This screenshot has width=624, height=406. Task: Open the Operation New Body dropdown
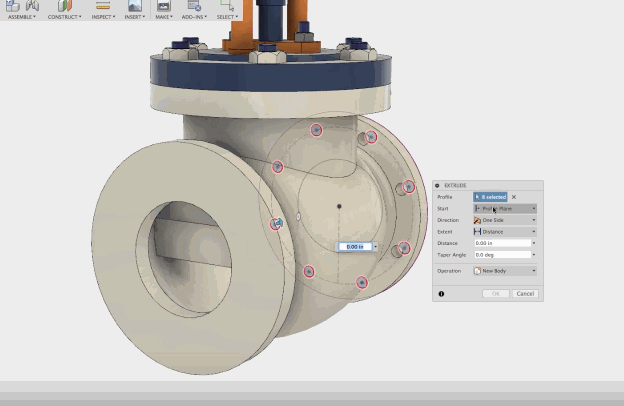tap(505, 271)
